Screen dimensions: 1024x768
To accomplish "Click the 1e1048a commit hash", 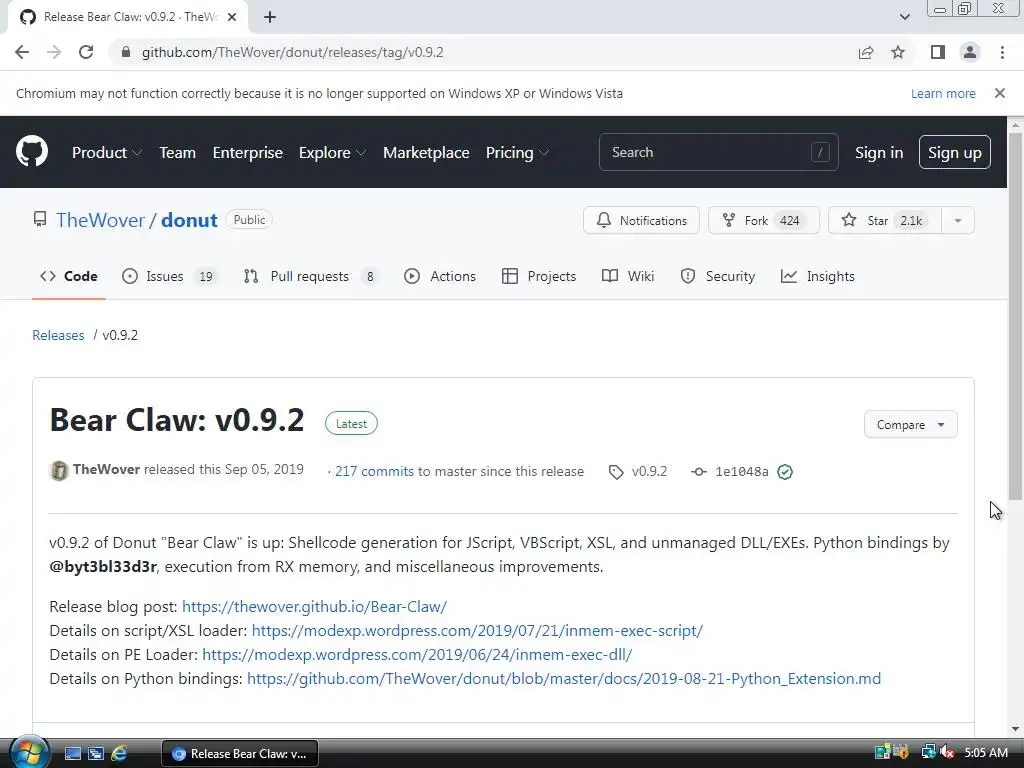I will pos(742,472).
